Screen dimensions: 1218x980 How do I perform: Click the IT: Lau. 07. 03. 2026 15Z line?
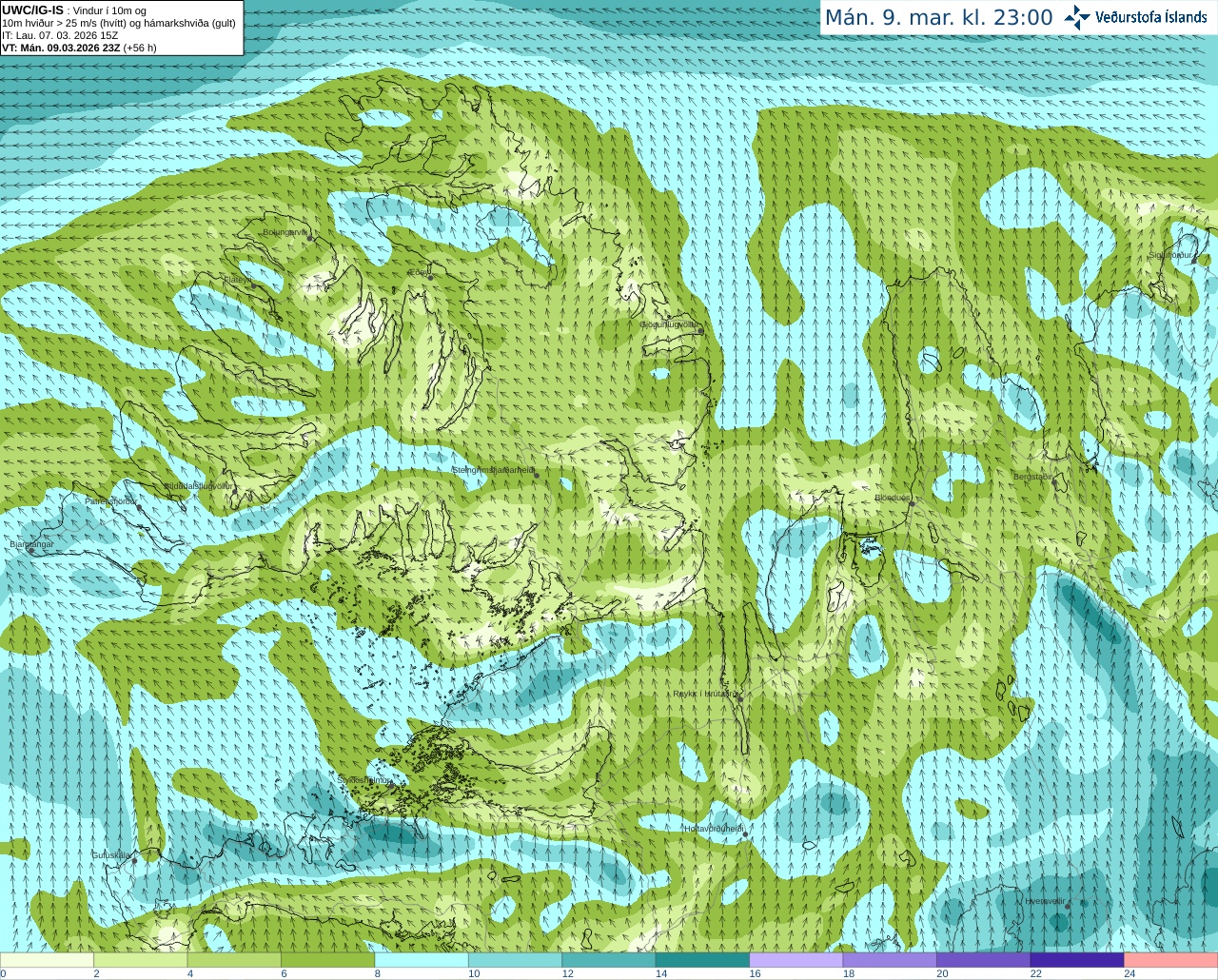click(x=60, y=35)
